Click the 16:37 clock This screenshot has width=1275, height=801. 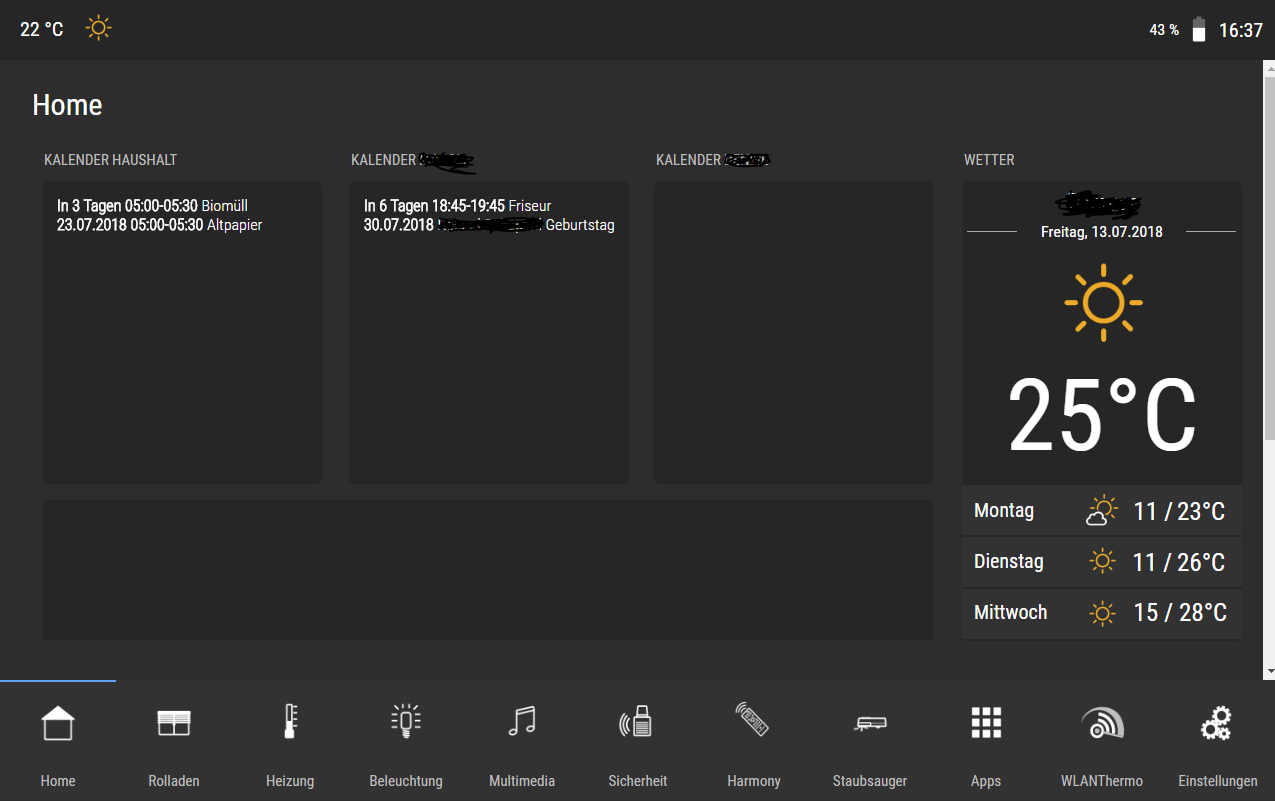point(1241,30)
